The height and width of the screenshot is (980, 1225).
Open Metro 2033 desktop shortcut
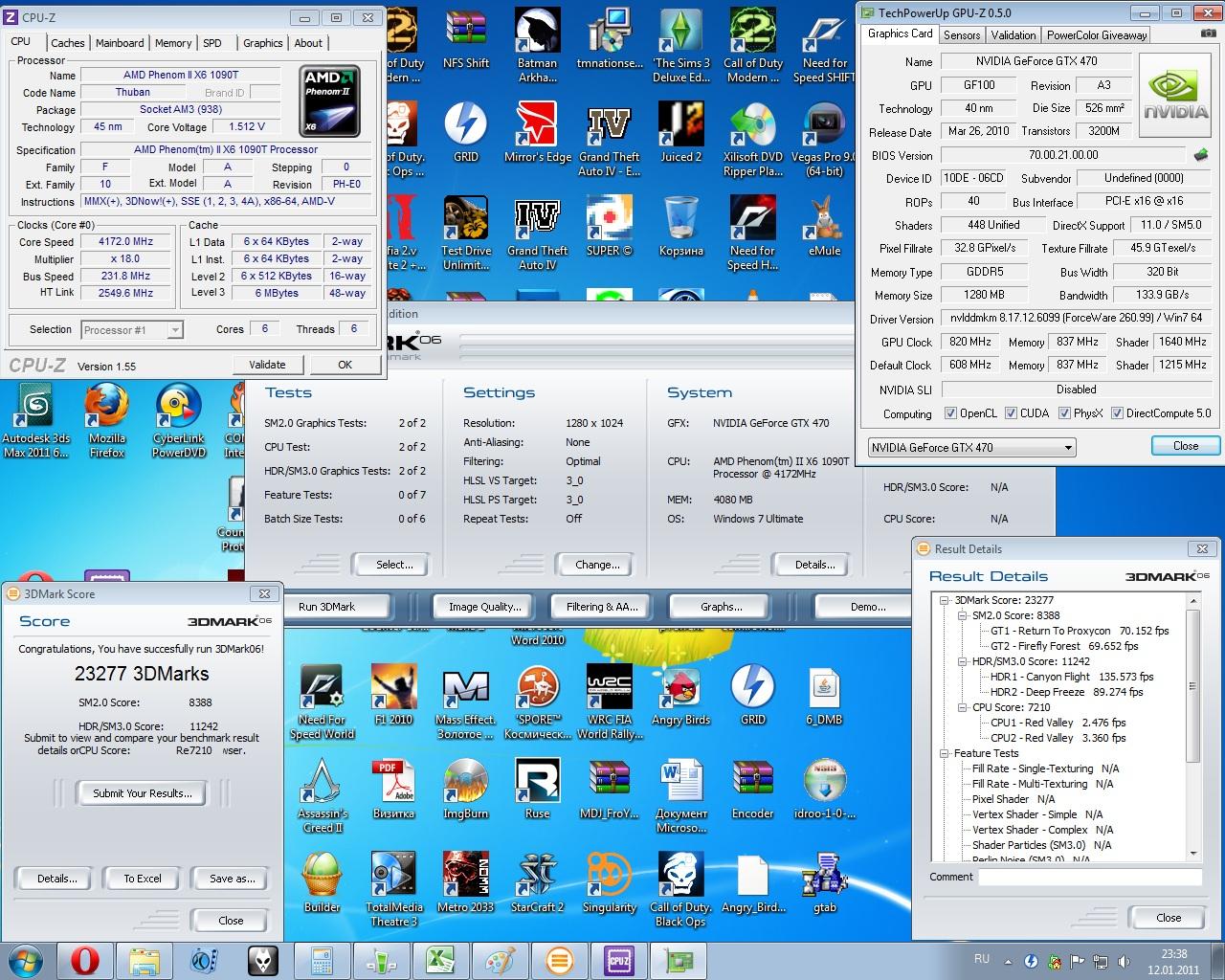click(x=466, y=881)
